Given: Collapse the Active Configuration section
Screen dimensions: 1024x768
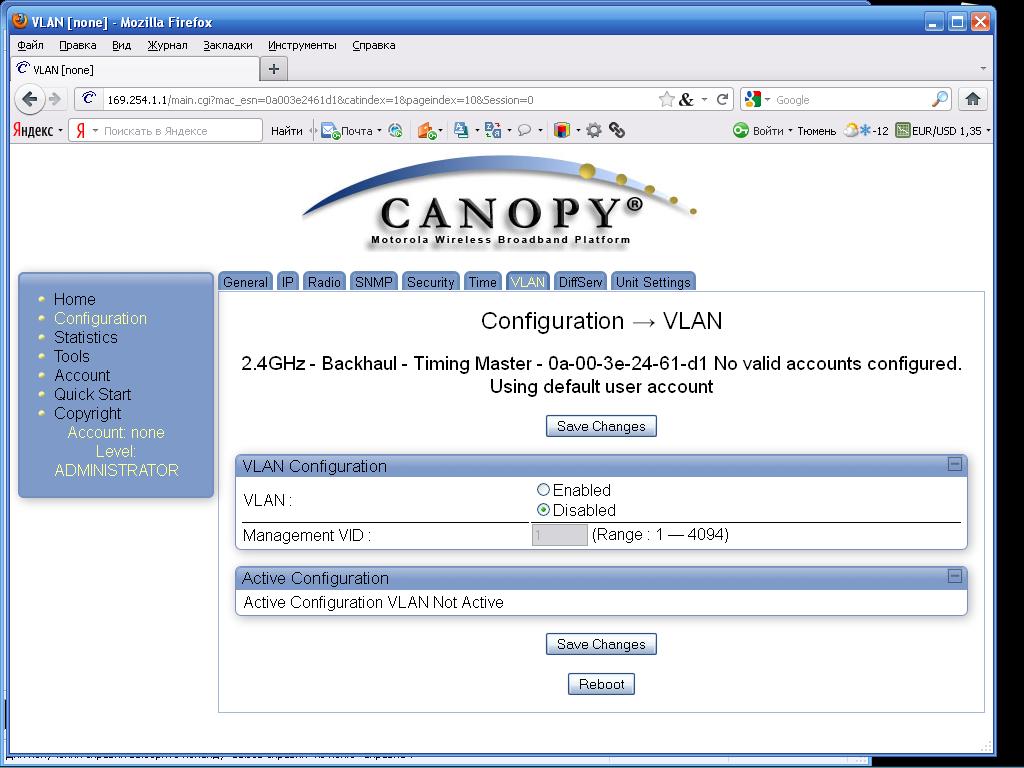Looking at the screenshot, I should (x=955, y=576).
